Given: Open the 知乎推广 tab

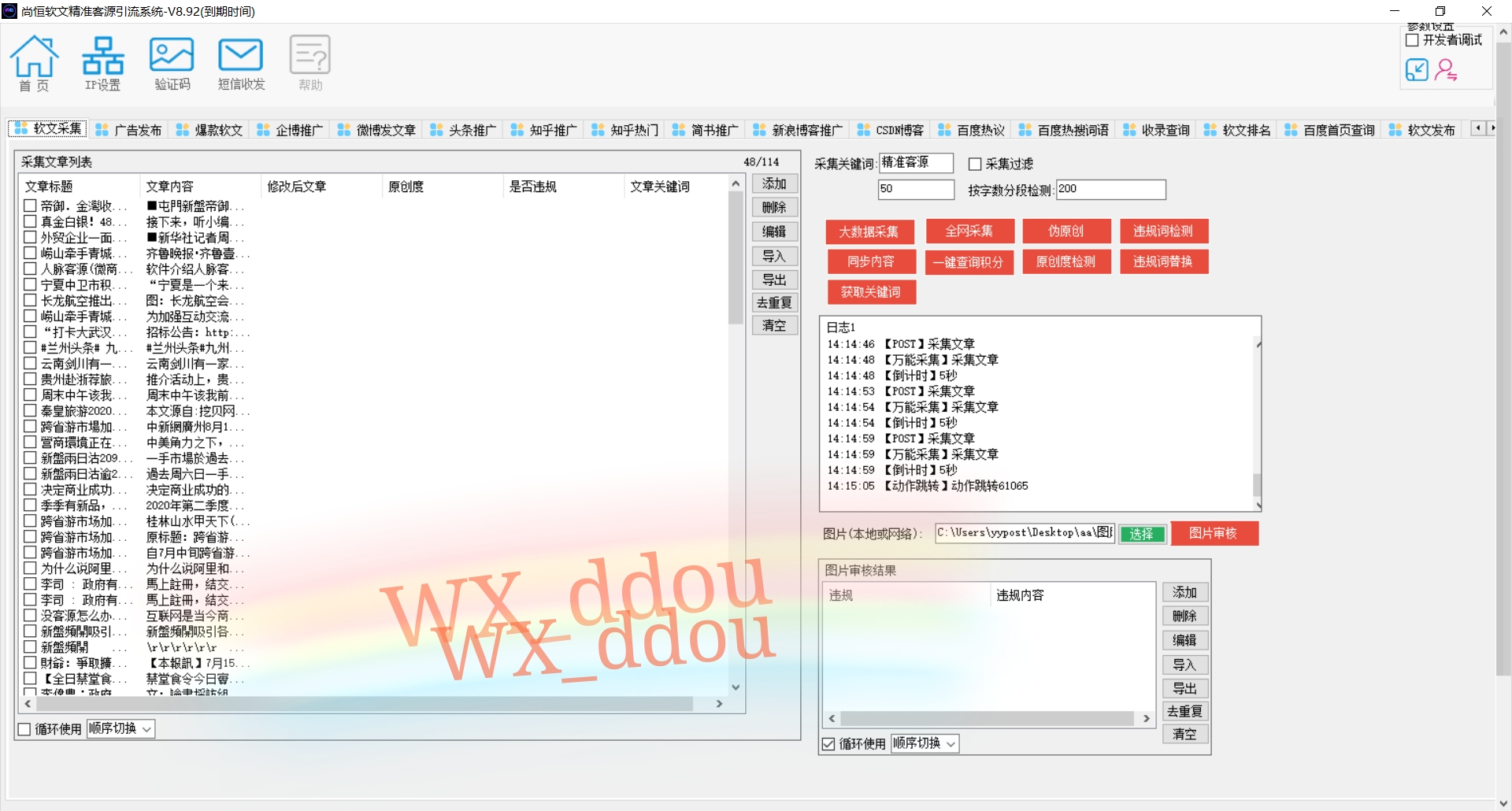Looking at the screenshot, I should tap(544, 130).
